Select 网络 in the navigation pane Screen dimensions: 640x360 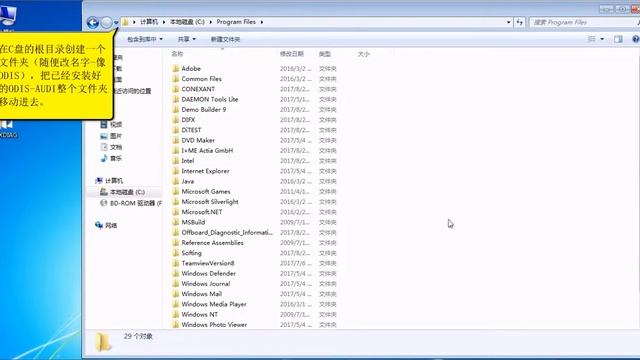tap(106, 225)
